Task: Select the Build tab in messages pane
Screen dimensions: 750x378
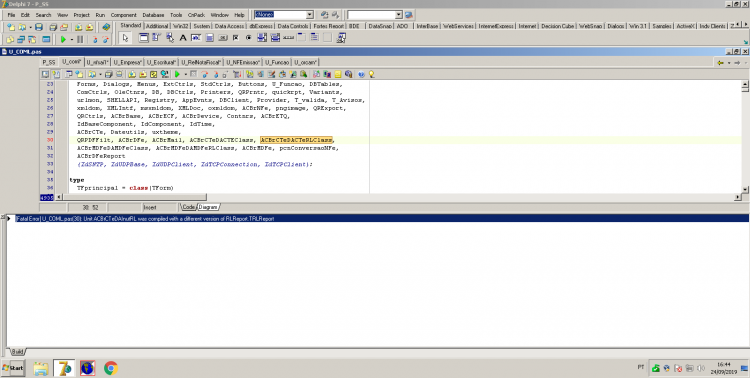Action: pos(17,352)
